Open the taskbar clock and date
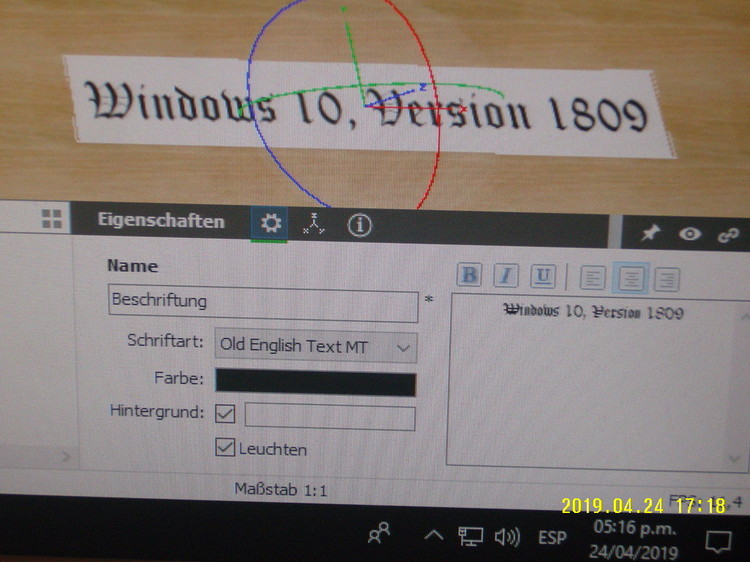Viewport: 750px width, 562px height. click(x=635, y=540)
